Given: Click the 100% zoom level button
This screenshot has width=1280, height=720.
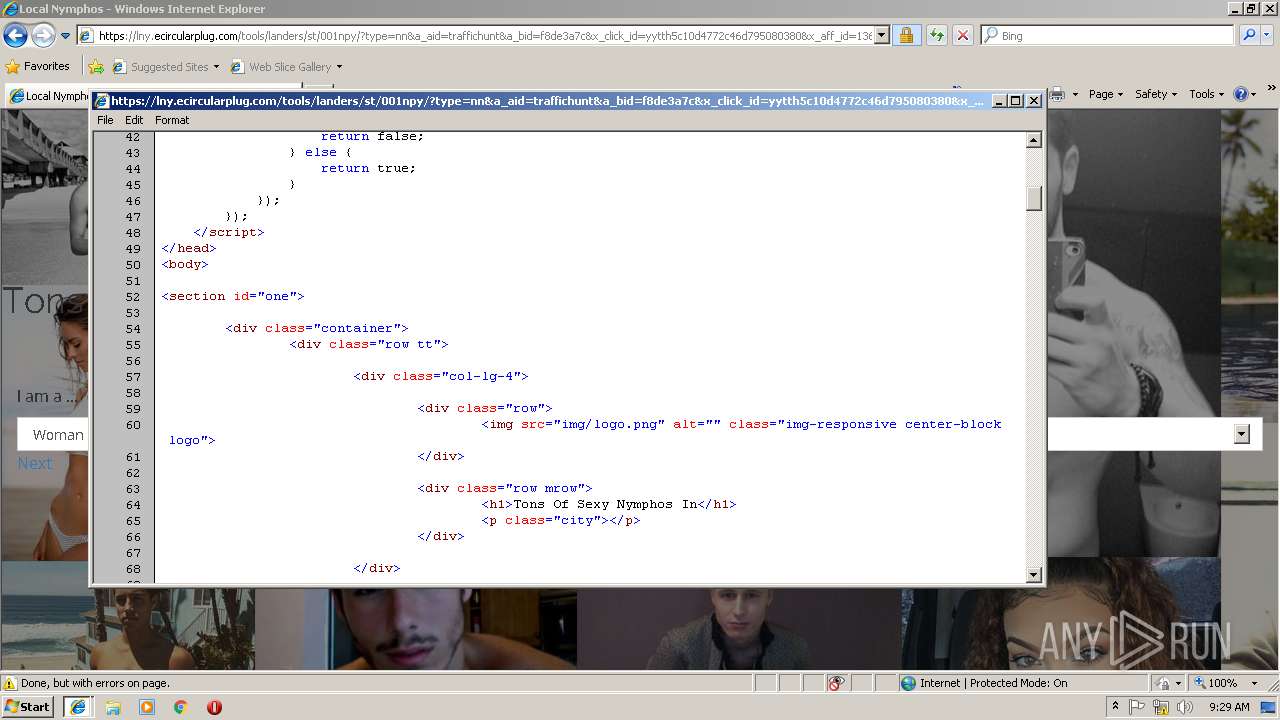Looking at the screenshot, I should point(1215,683).
